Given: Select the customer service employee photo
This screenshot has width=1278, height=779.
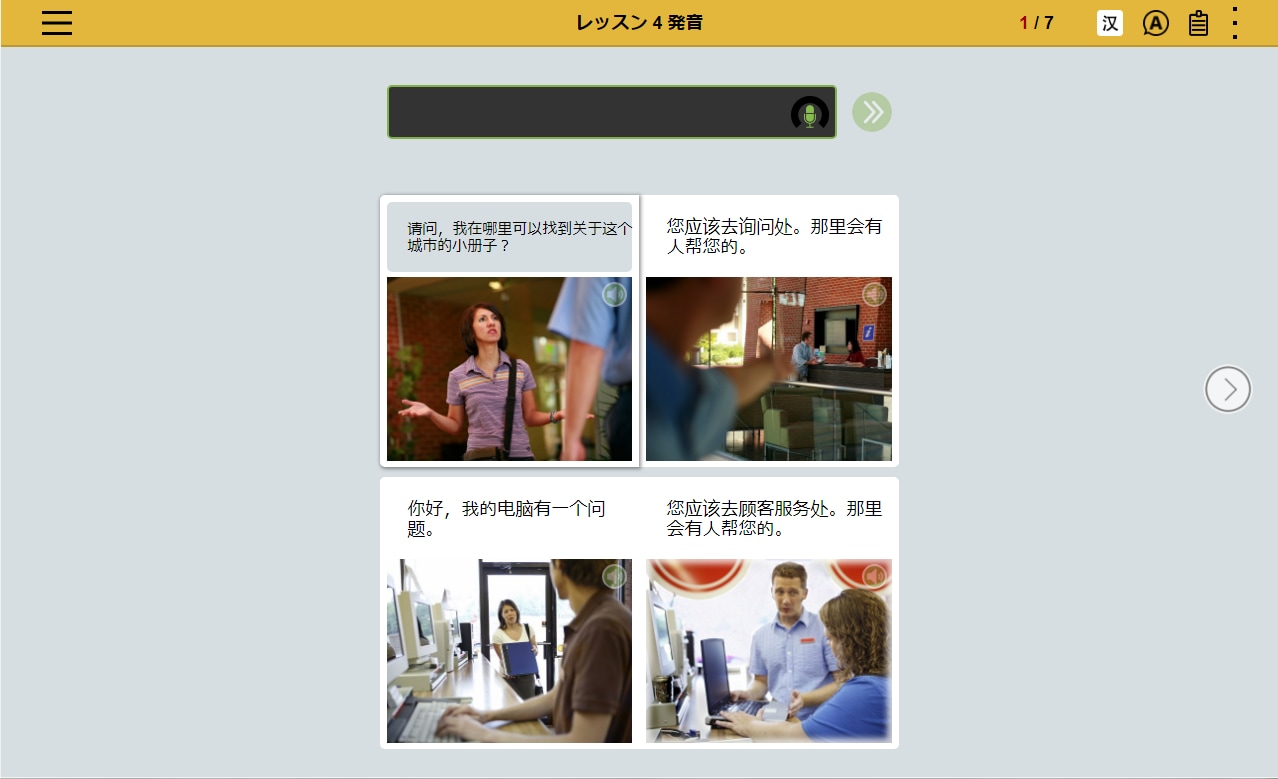Looking at the screenshot, I should point(768,652).
